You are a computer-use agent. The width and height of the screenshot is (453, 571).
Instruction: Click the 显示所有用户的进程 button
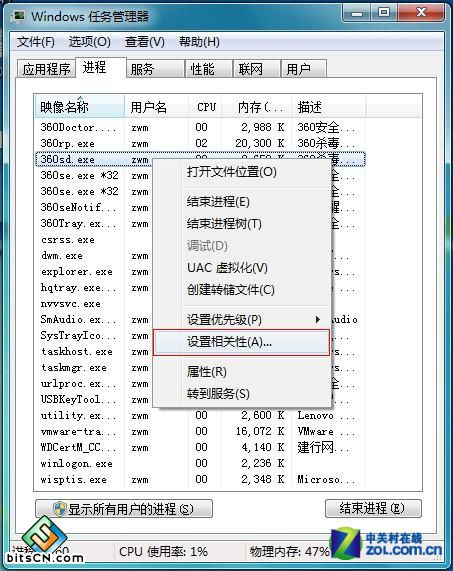pyautogui.click(x=124, y=508)
